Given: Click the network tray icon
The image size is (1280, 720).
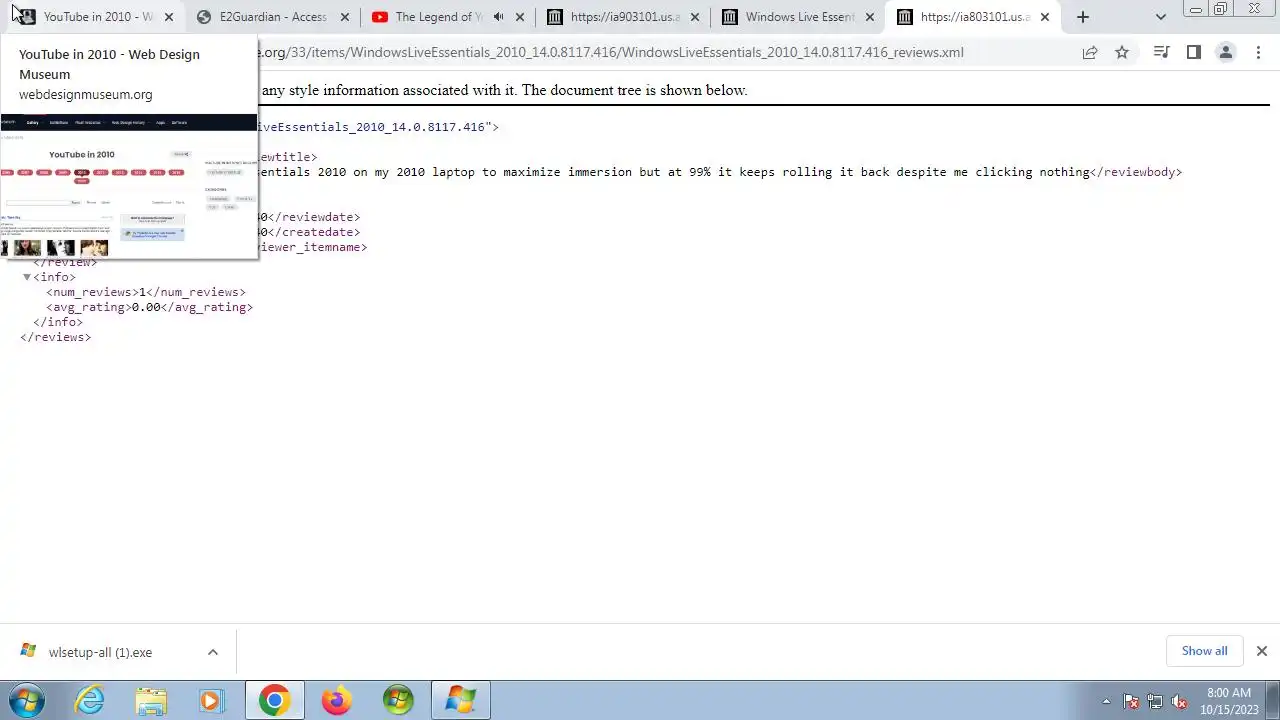Looking at the screenshot, I should [1155, 702].
